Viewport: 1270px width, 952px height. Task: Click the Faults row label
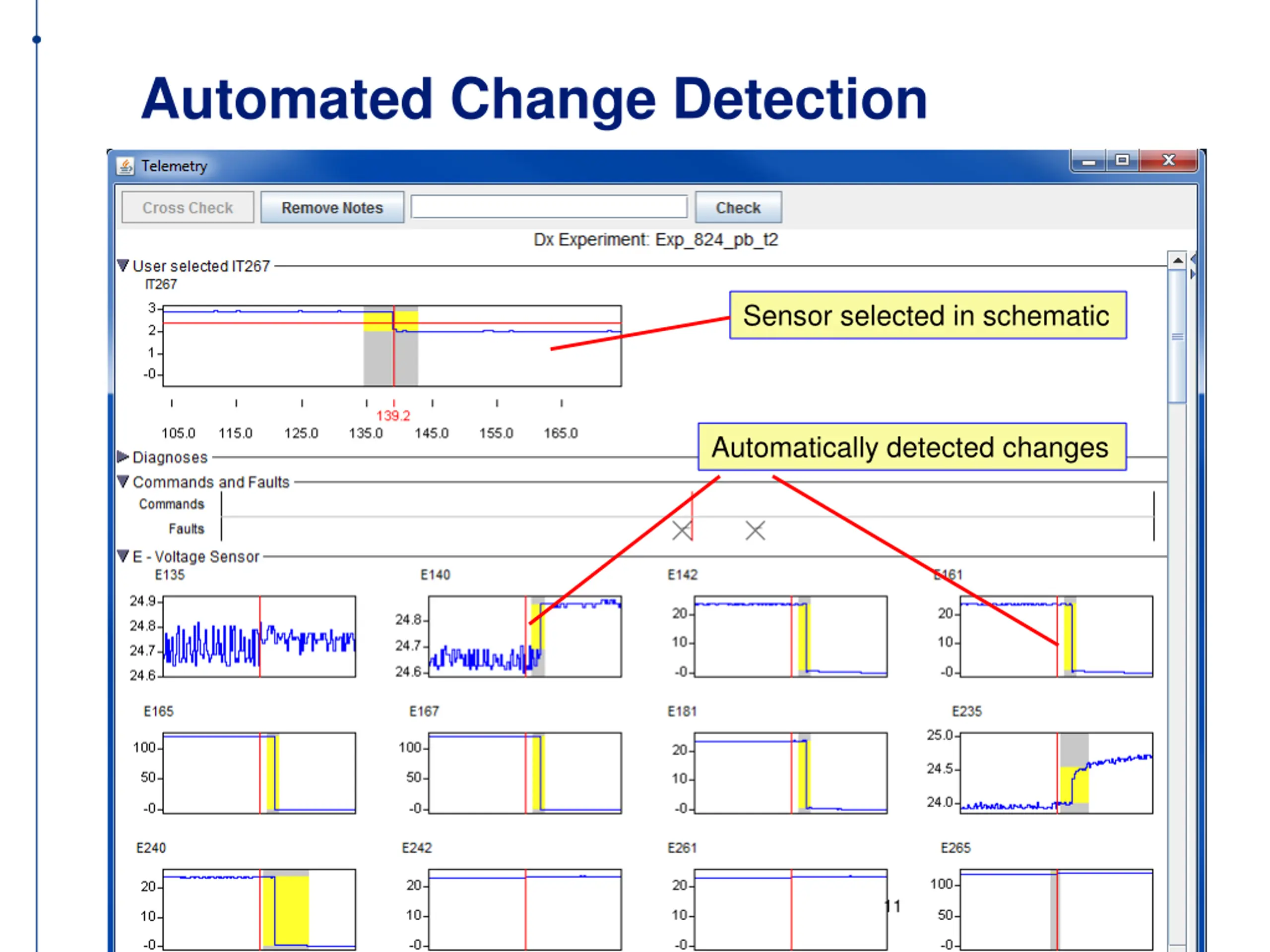[x=187, y=529]
